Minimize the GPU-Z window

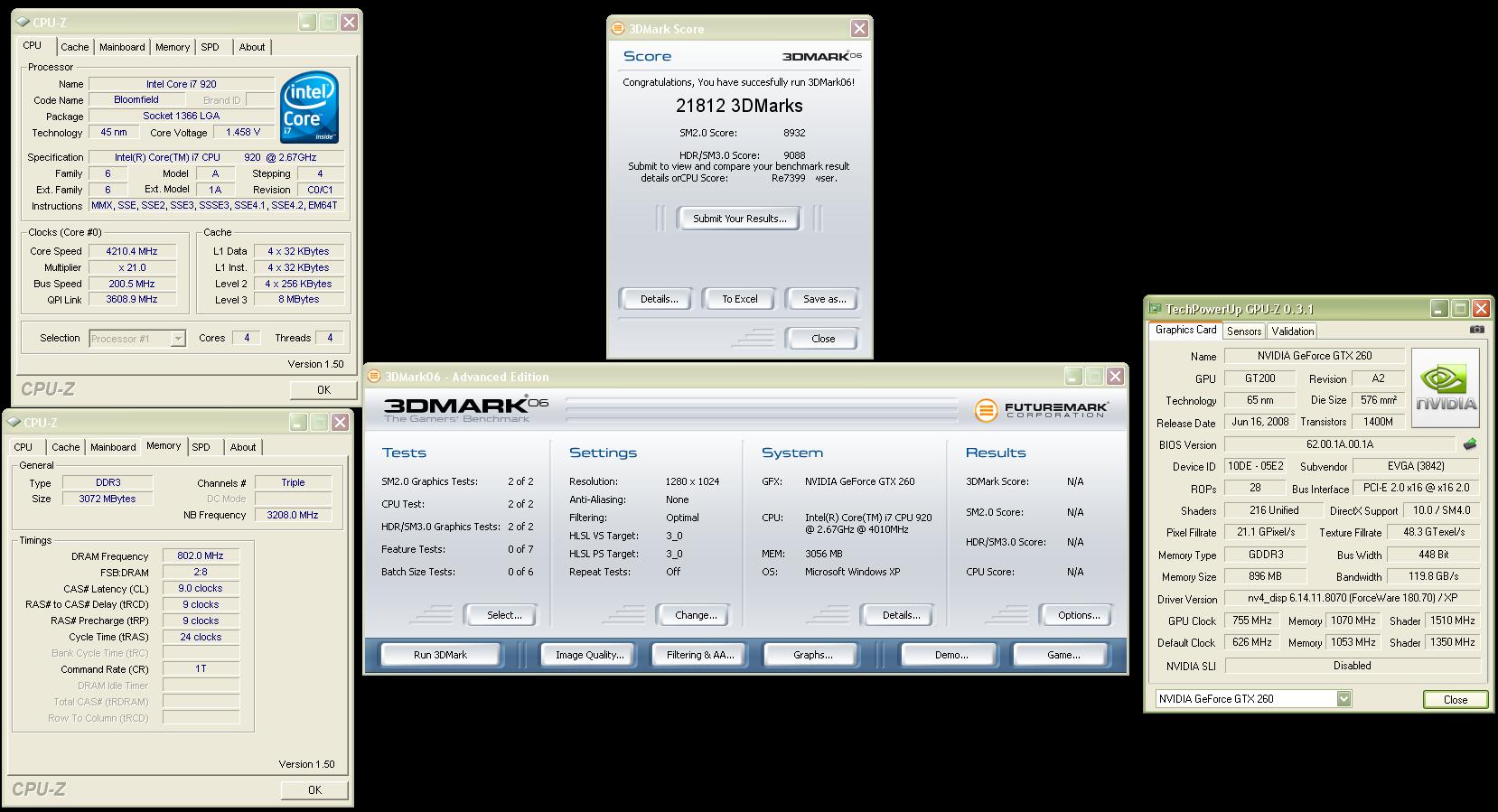tap(1438, 309)
